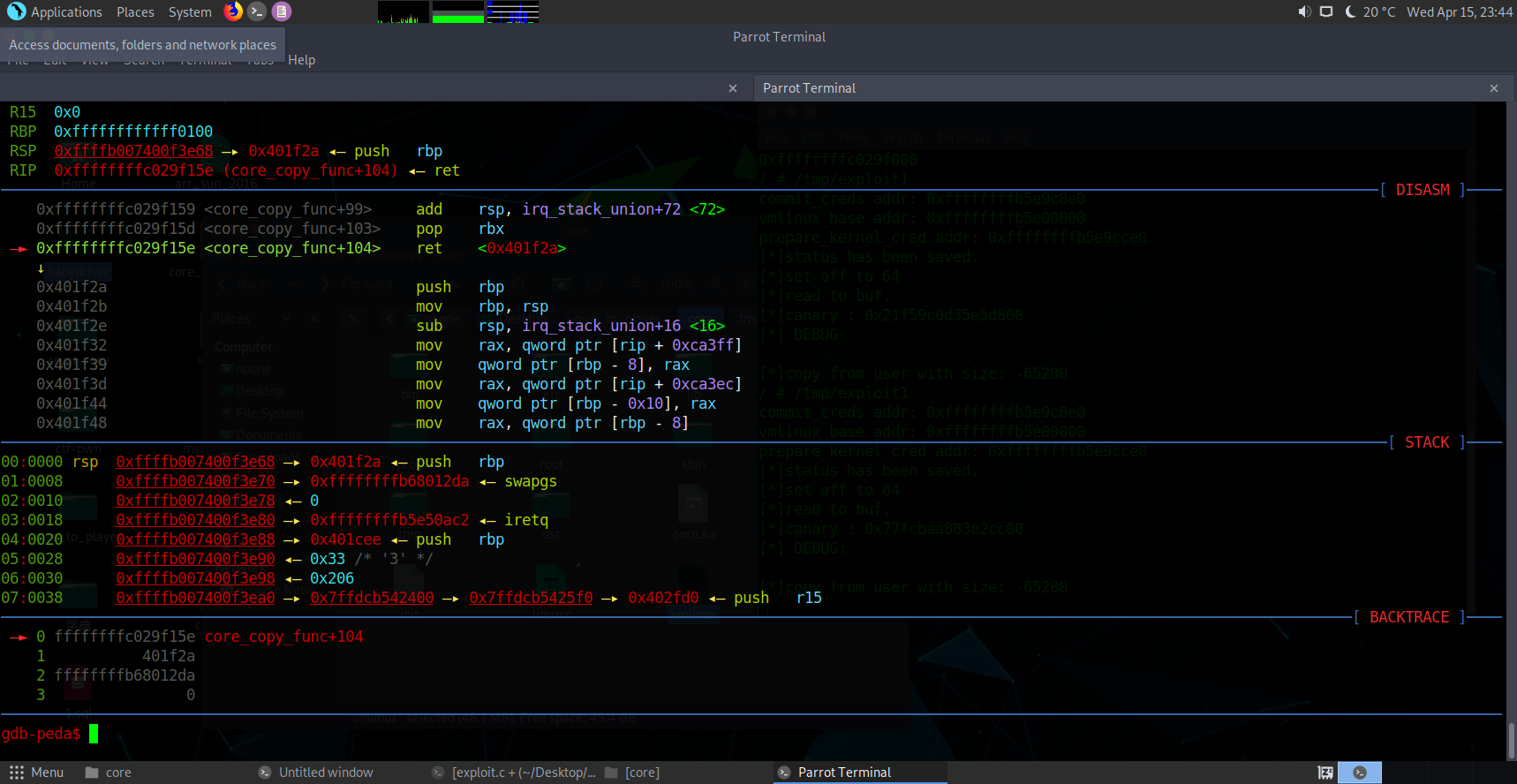The width and height of the screenshot is (1517, 784).
Task: Click the terminal tray icon at bottom right
Action: coord(1360,773)
